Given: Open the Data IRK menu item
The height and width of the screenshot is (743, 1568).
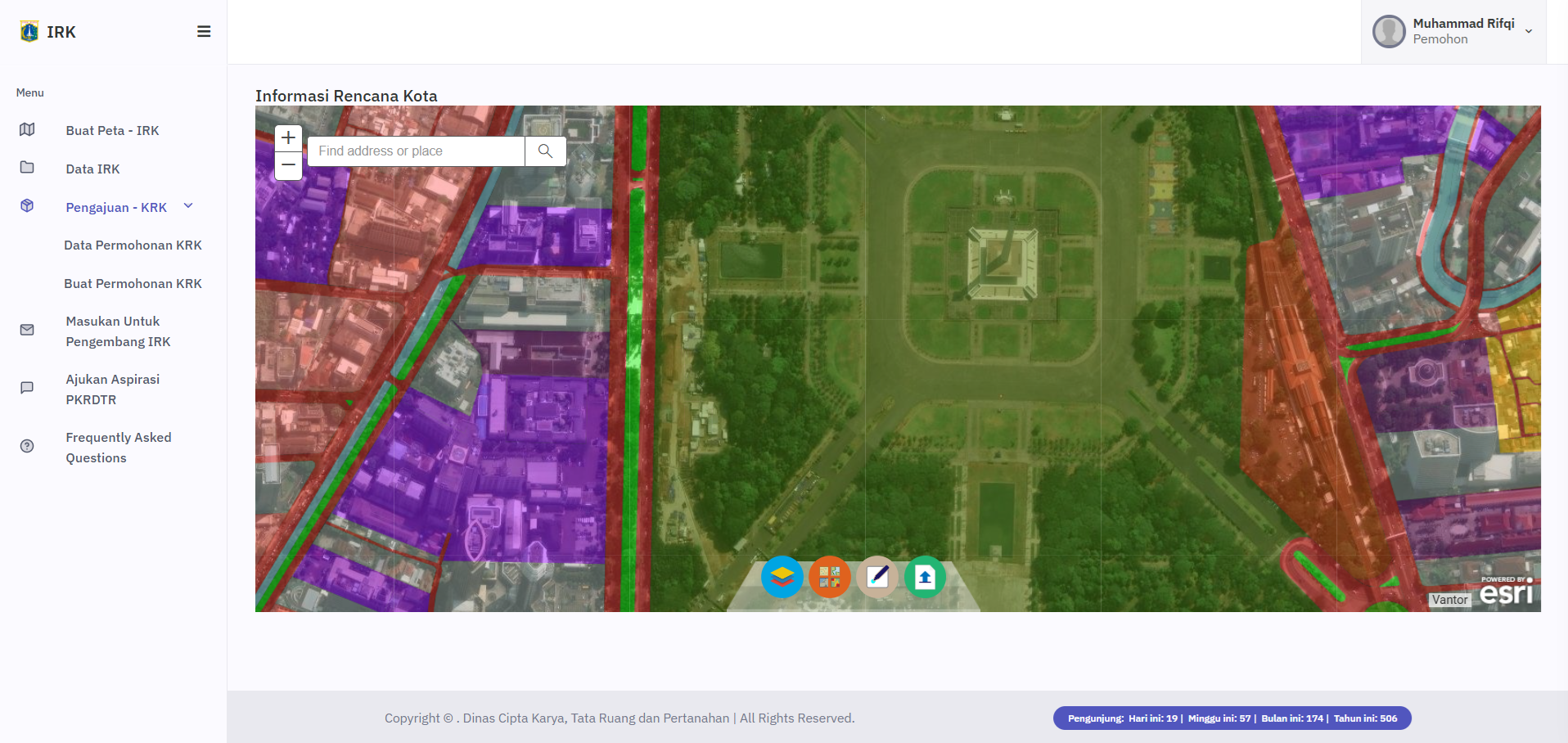Looking at the screenshot, I should 92,169.
